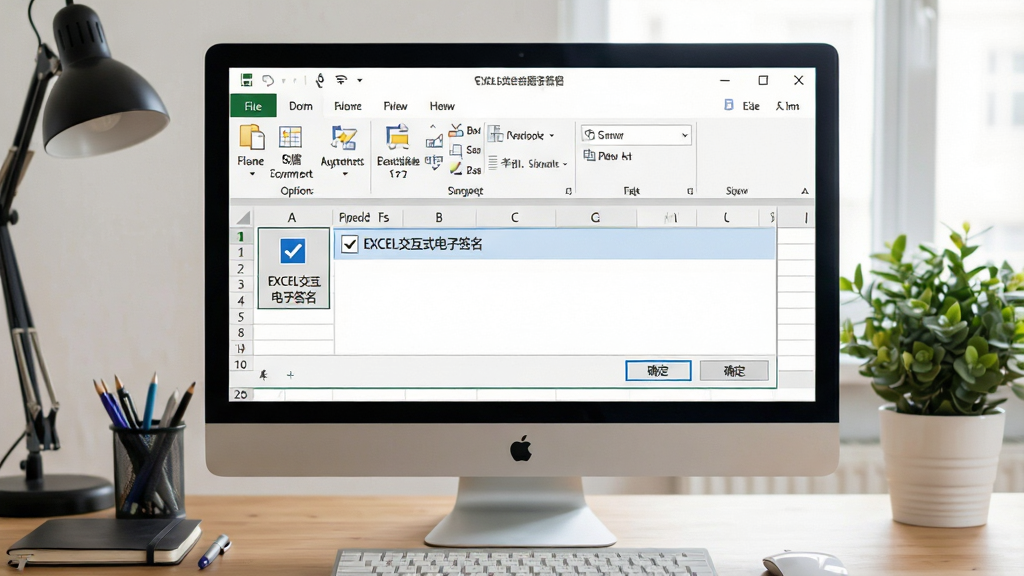
Task: Click the Pies ht ribbon item
Action: pos(607,156)
